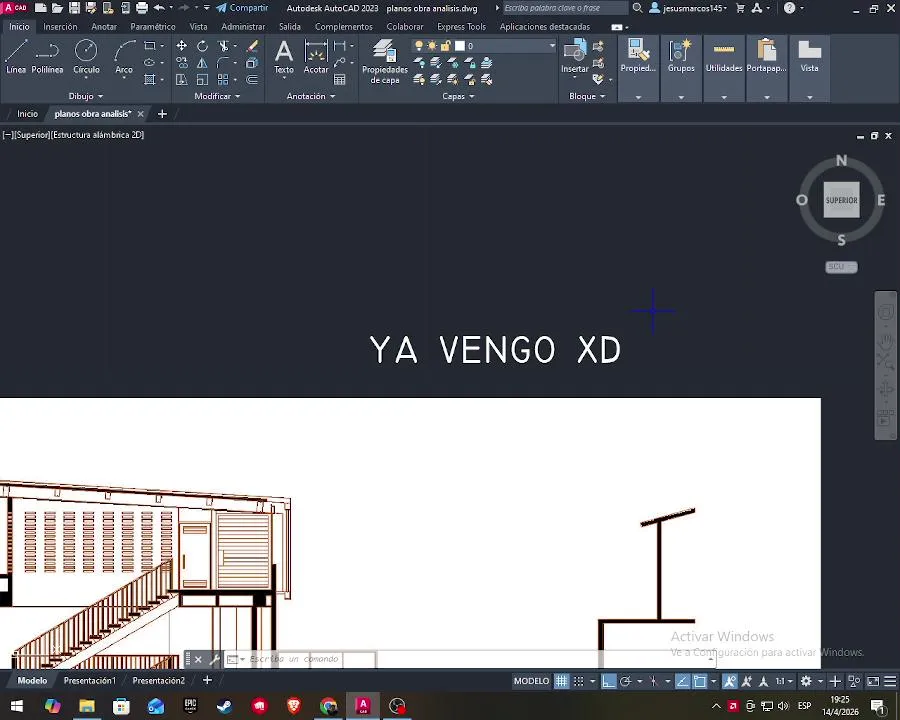Image resolution: width=900 pixels, height=720 pixels.
Task: Expand the Propiedades panel dropdown
Action: point(638,97)
